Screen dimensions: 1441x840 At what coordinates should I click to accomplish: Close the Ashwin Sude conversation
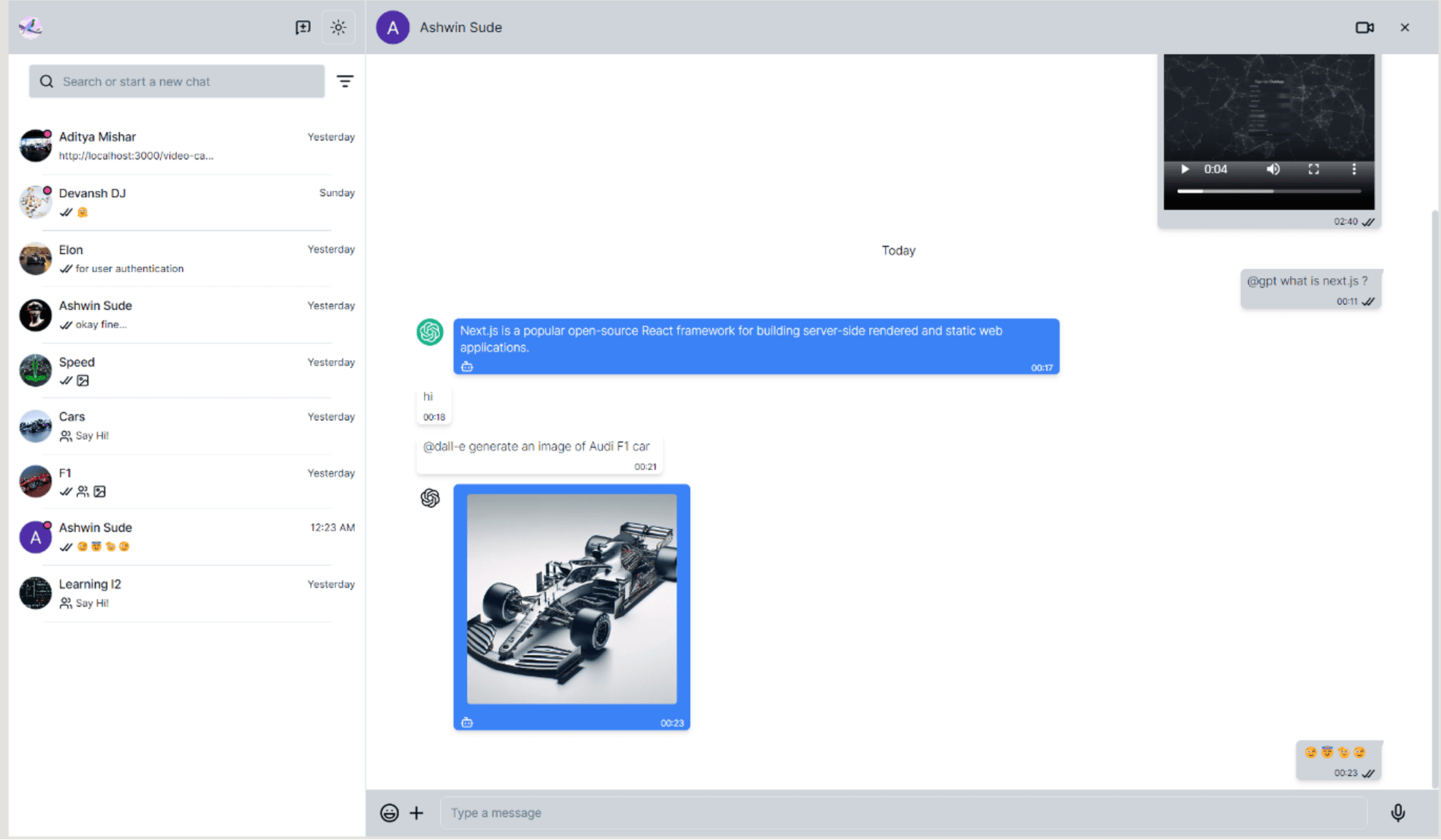pyautogui.click(x=1405, y=27)
